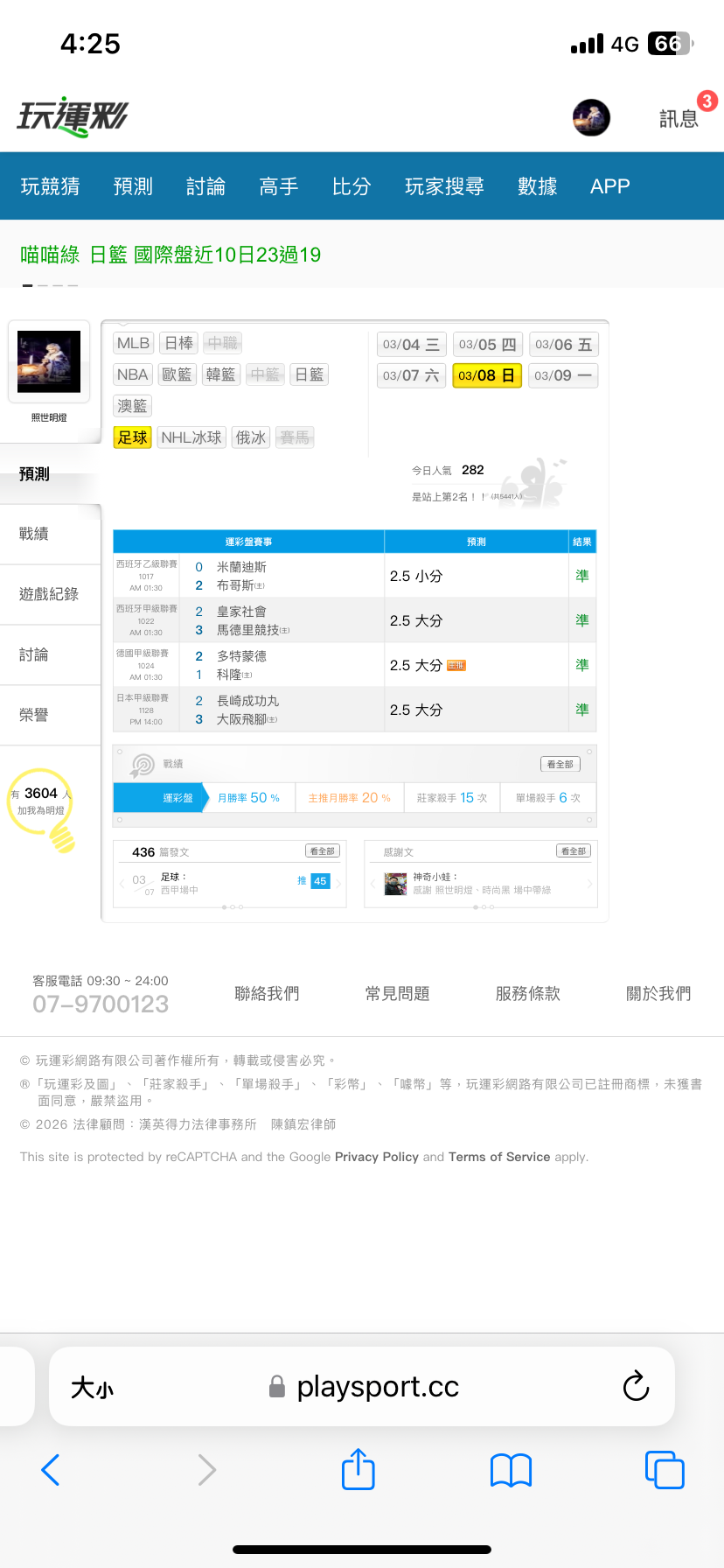Open 數據 nav item

(x=537, y=186)
